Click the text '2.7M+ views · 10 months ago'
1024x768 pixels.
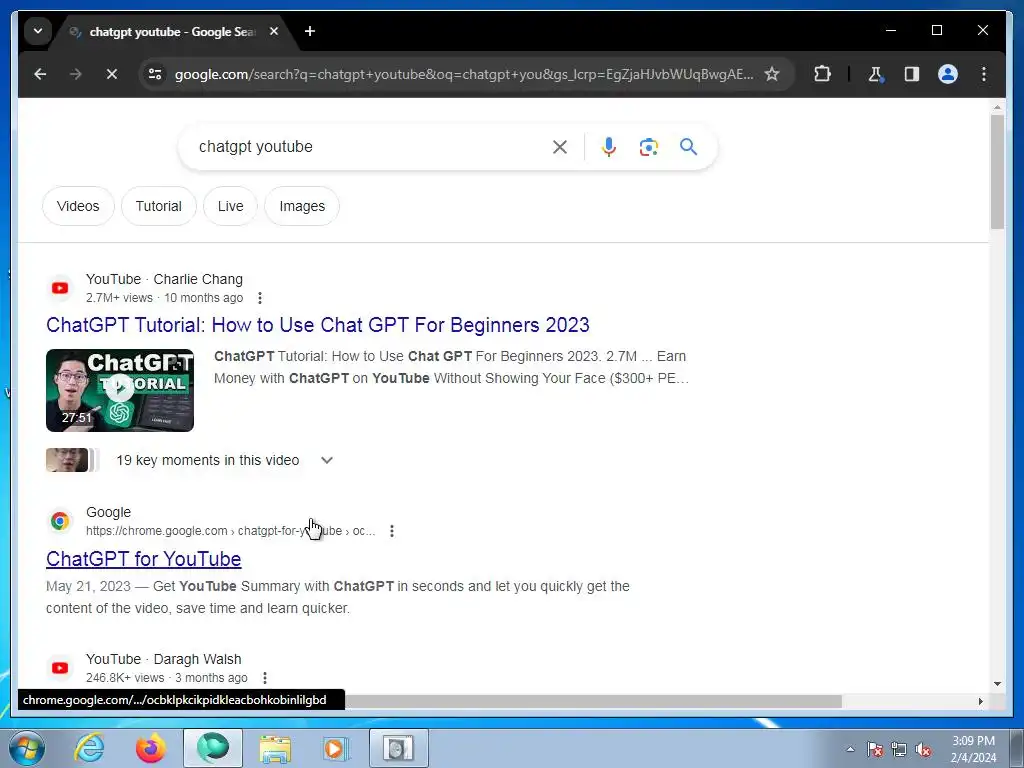pyautogui.click(x=165, y=298)
